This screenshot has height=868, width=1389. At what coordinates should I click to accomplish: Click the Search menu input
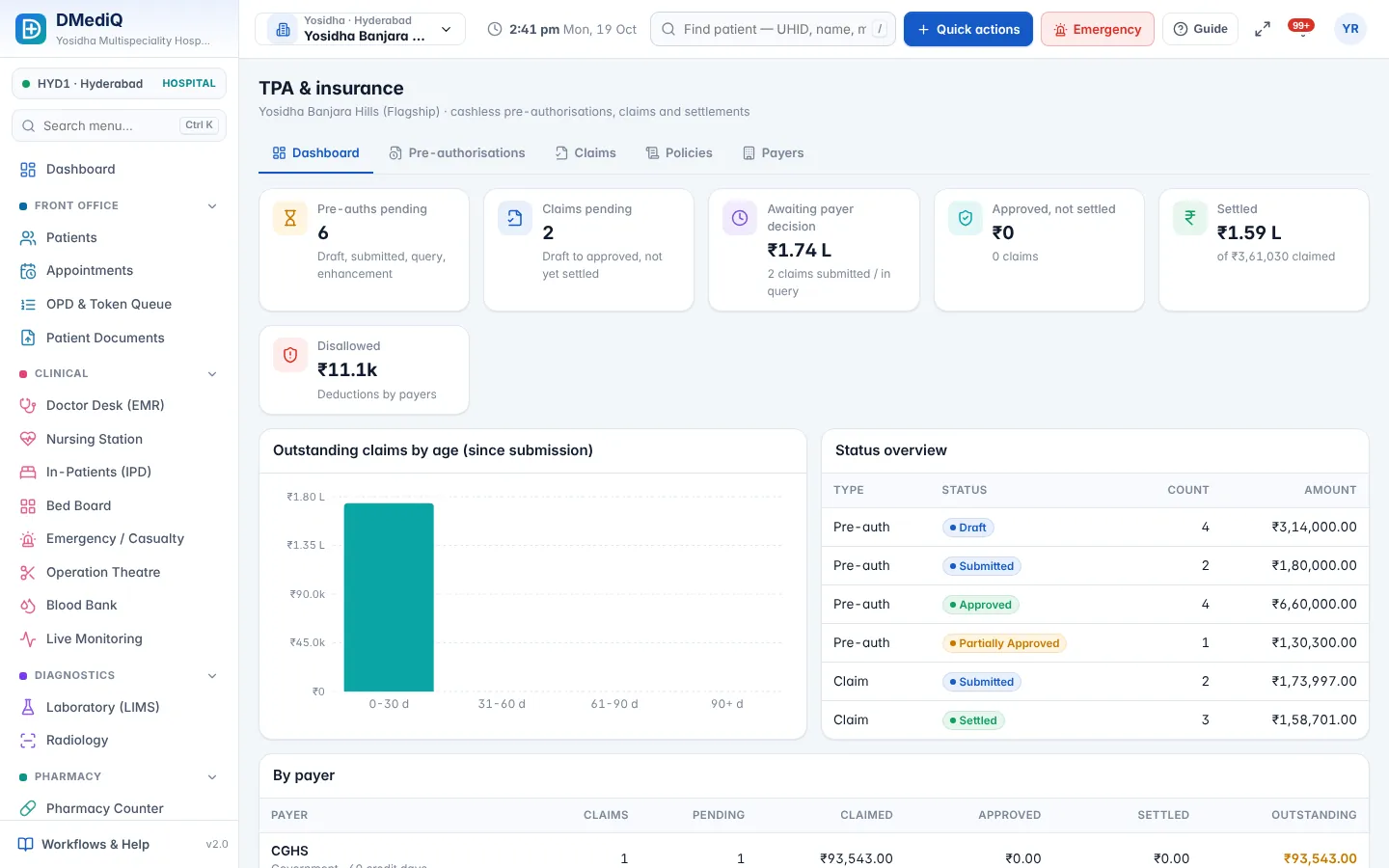coord(119,125)
